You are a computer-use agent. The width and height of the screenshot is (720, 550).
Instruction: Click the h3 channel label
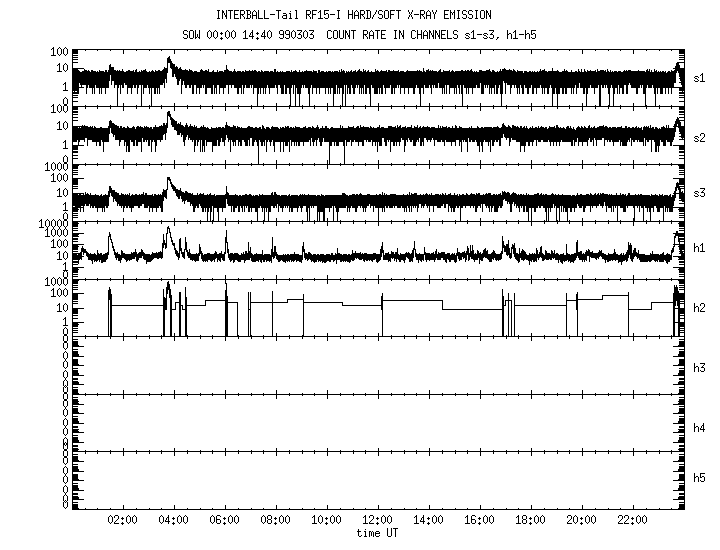pos(700,369)
